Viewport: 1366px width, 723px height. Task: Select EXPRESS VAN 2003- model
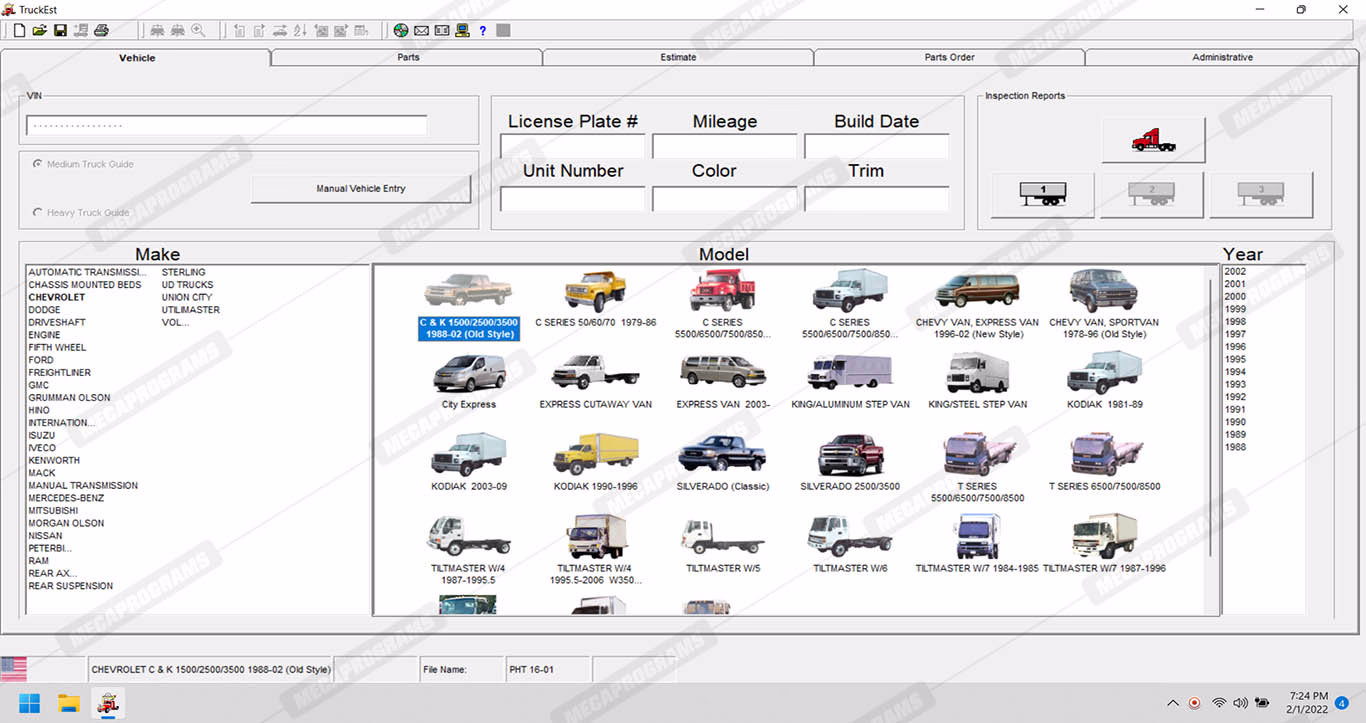pos(723,382)
